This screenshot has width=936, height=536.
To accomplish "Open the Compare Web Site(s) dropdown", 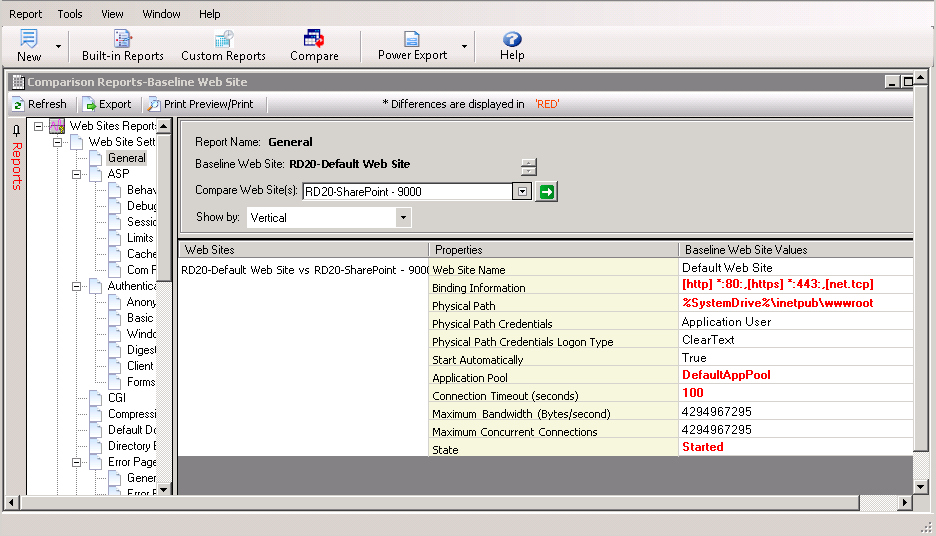I will tap(522, 192).
